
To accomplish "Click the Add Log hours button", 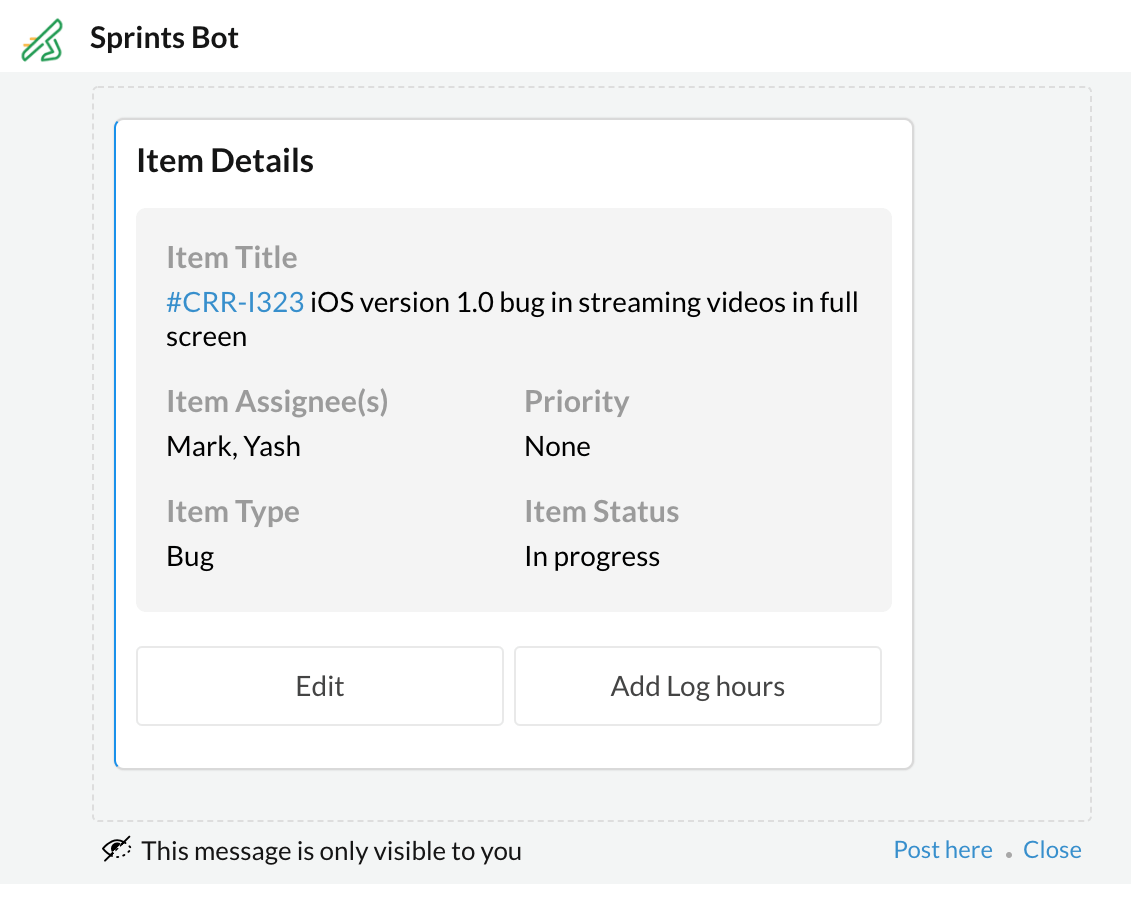I will (x=697, y=686).
